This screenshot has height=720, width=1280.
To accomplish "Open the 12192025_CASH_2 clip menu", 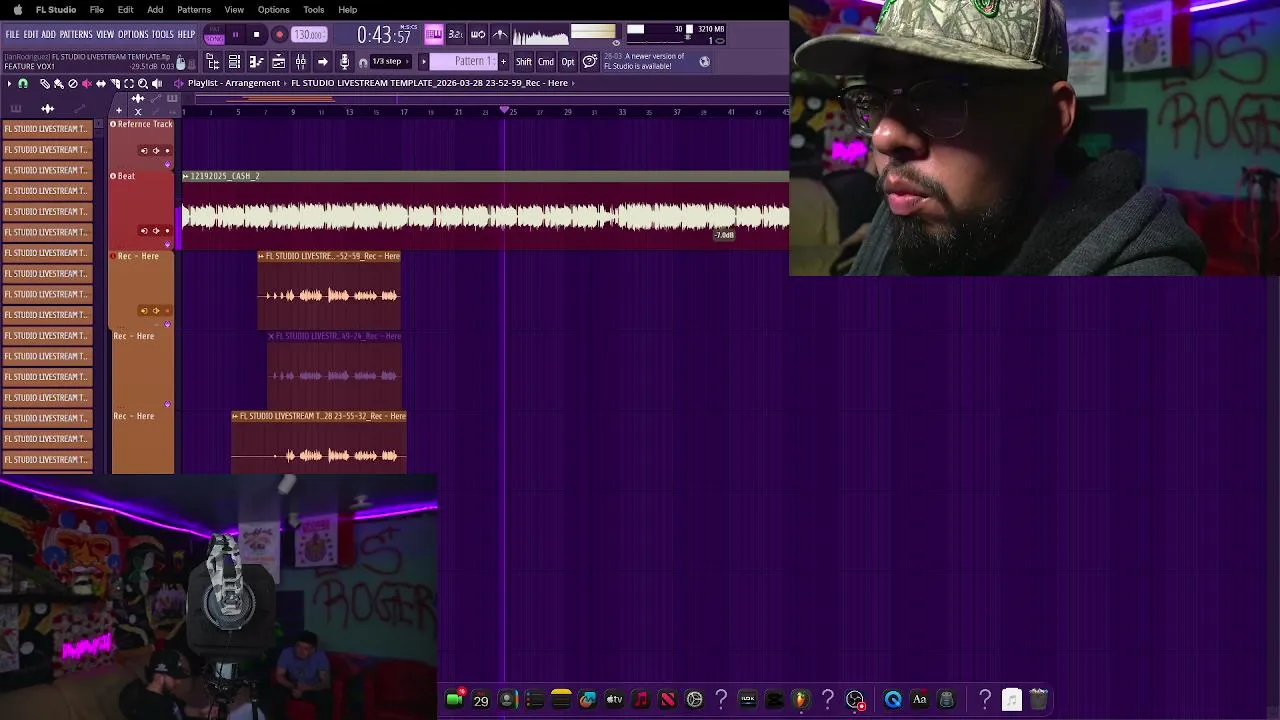I will point(185,176).
